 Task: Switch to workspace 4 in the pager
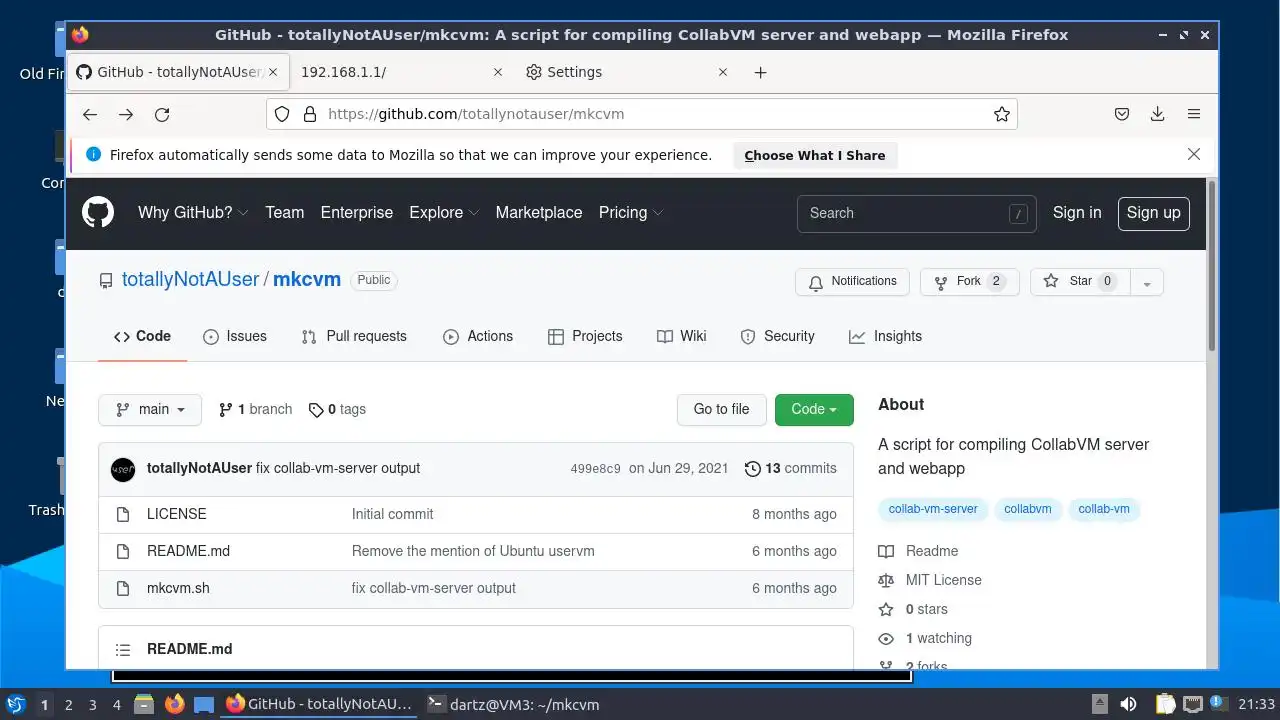[x=116, y=704]
